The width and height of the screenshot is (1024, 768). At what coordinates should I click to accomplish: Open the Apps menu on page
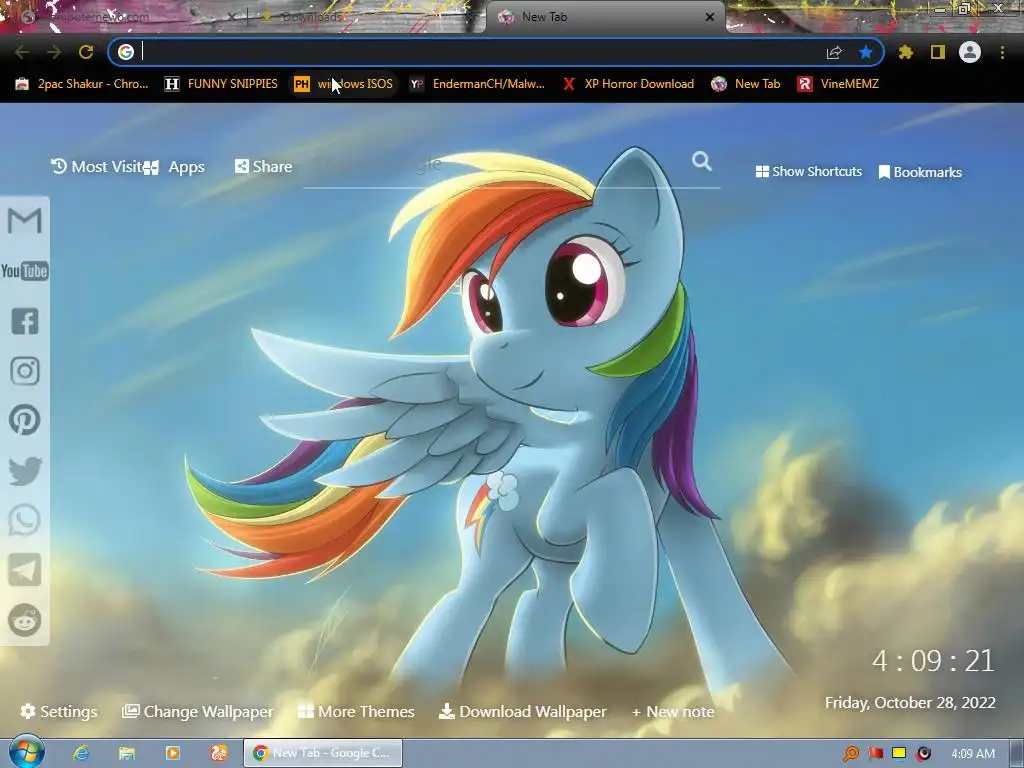175,167
